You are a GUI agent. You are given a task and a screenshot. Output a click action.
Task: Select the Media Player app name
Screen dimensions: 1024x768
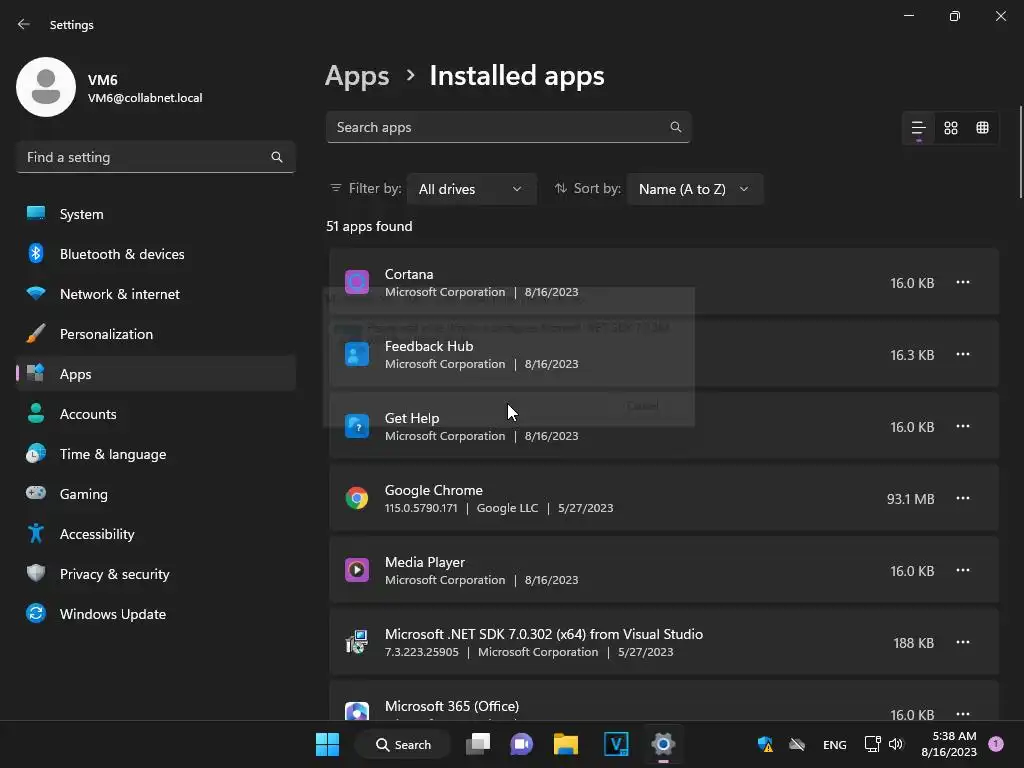424,562
